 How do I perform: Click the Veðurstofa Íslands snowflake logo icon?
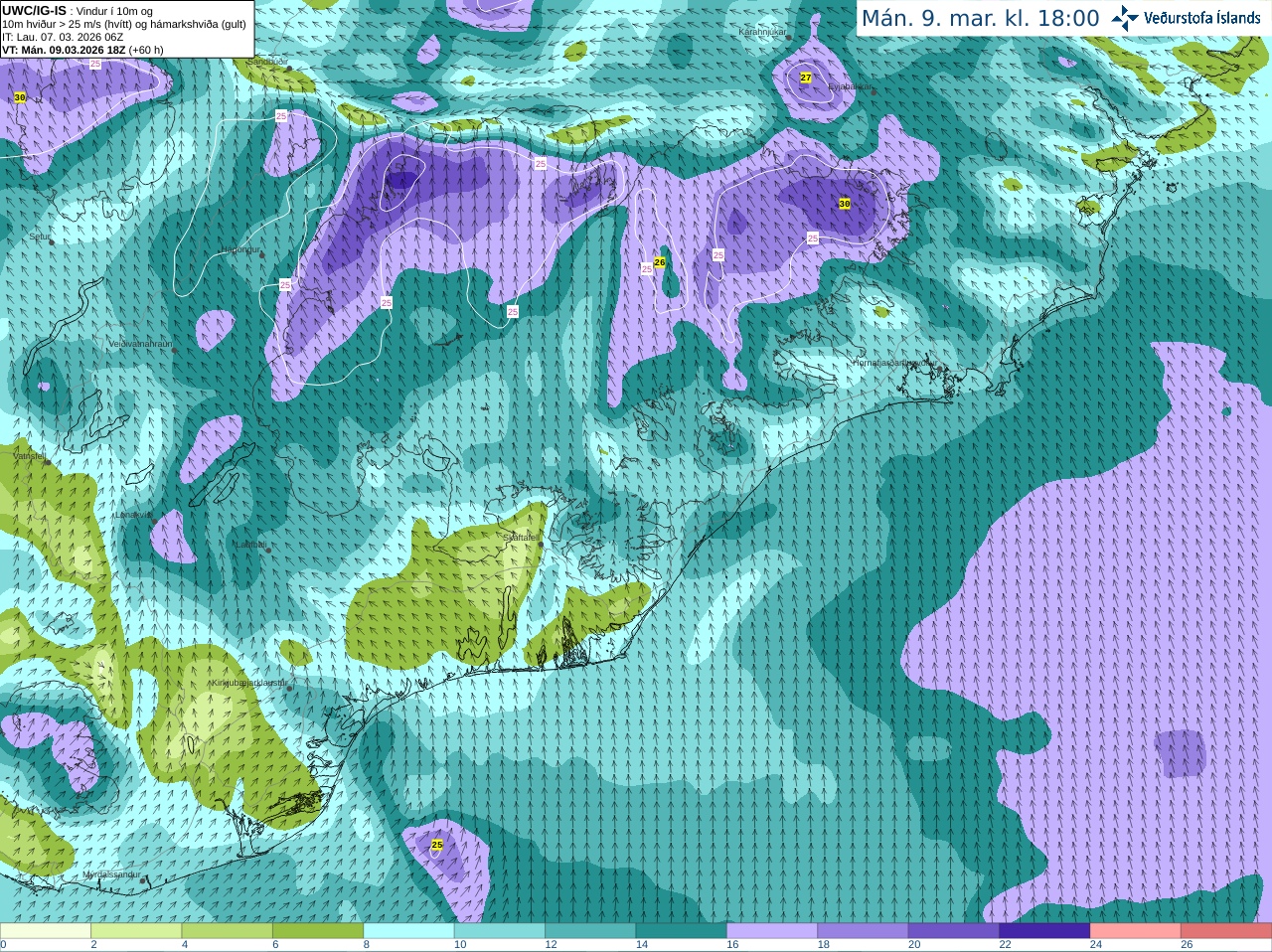1125,18
